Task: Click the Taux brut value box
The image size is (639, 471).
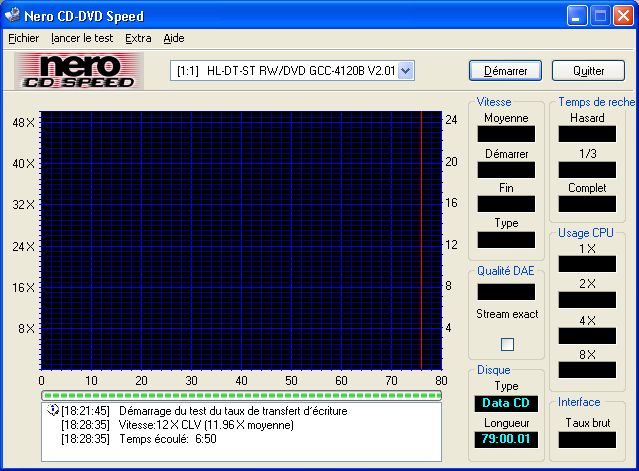Action: click(587, 440)
